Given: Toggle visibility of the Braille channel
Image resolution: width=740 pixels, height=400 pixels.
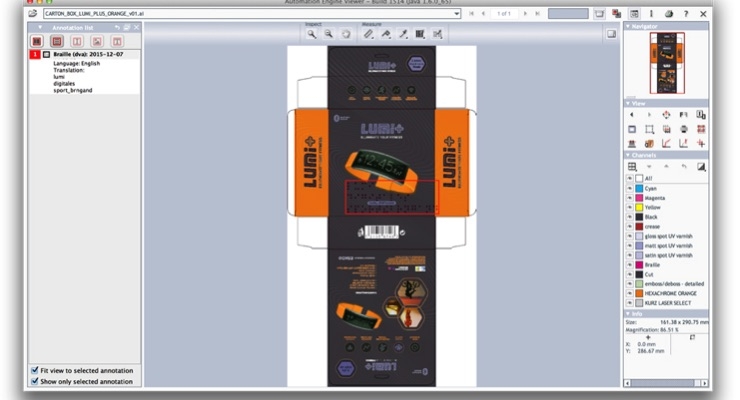Looking at the screenshot, I should coord(630,265).
